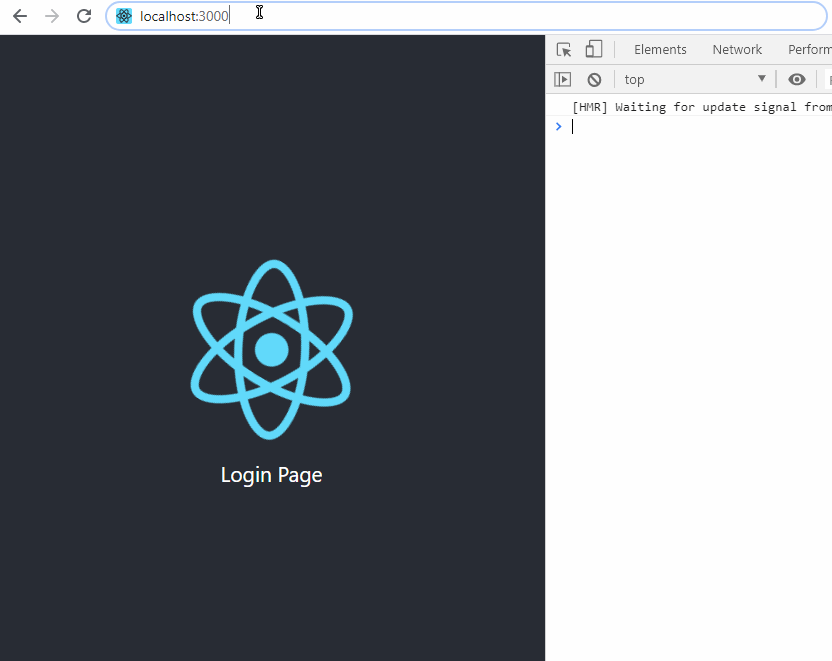The width and height of the screenshot is (832, 661).
Task: Click the React favicon in address bar
Action: [x=124, y=16]
